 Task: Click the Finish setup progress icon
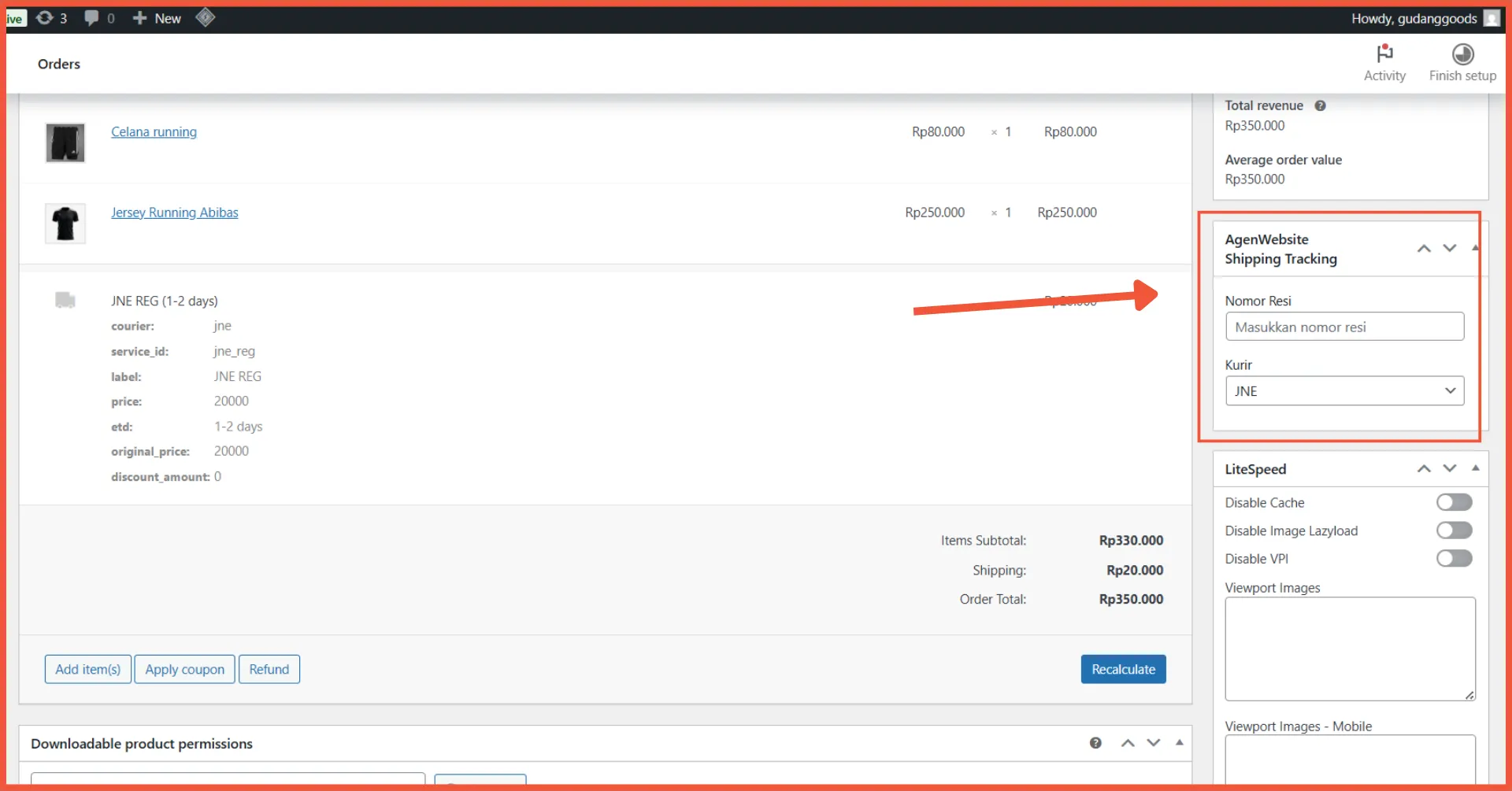click(x=1462, y=54)
